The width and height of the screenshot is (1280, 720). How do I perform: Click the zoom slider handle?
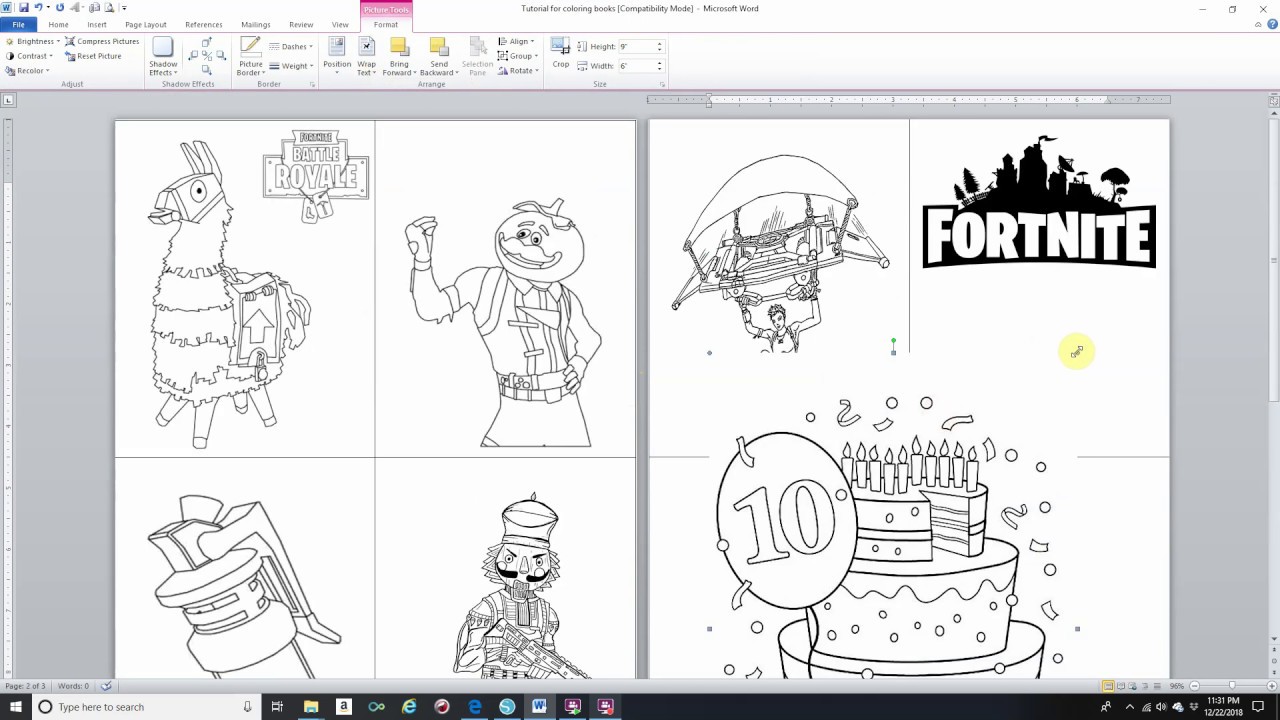pos(1231,686)
